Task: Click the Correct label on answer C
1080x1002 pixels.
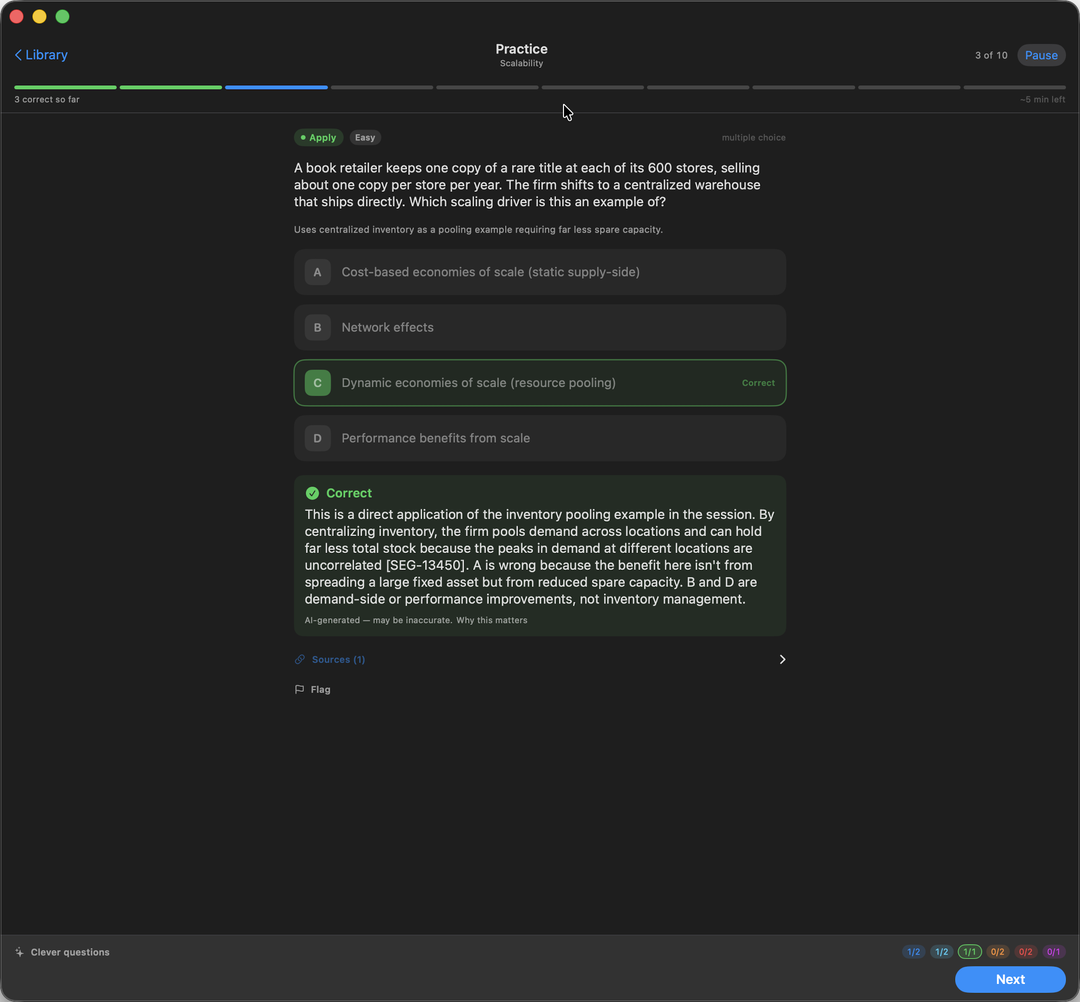Action: click(758, 383)
